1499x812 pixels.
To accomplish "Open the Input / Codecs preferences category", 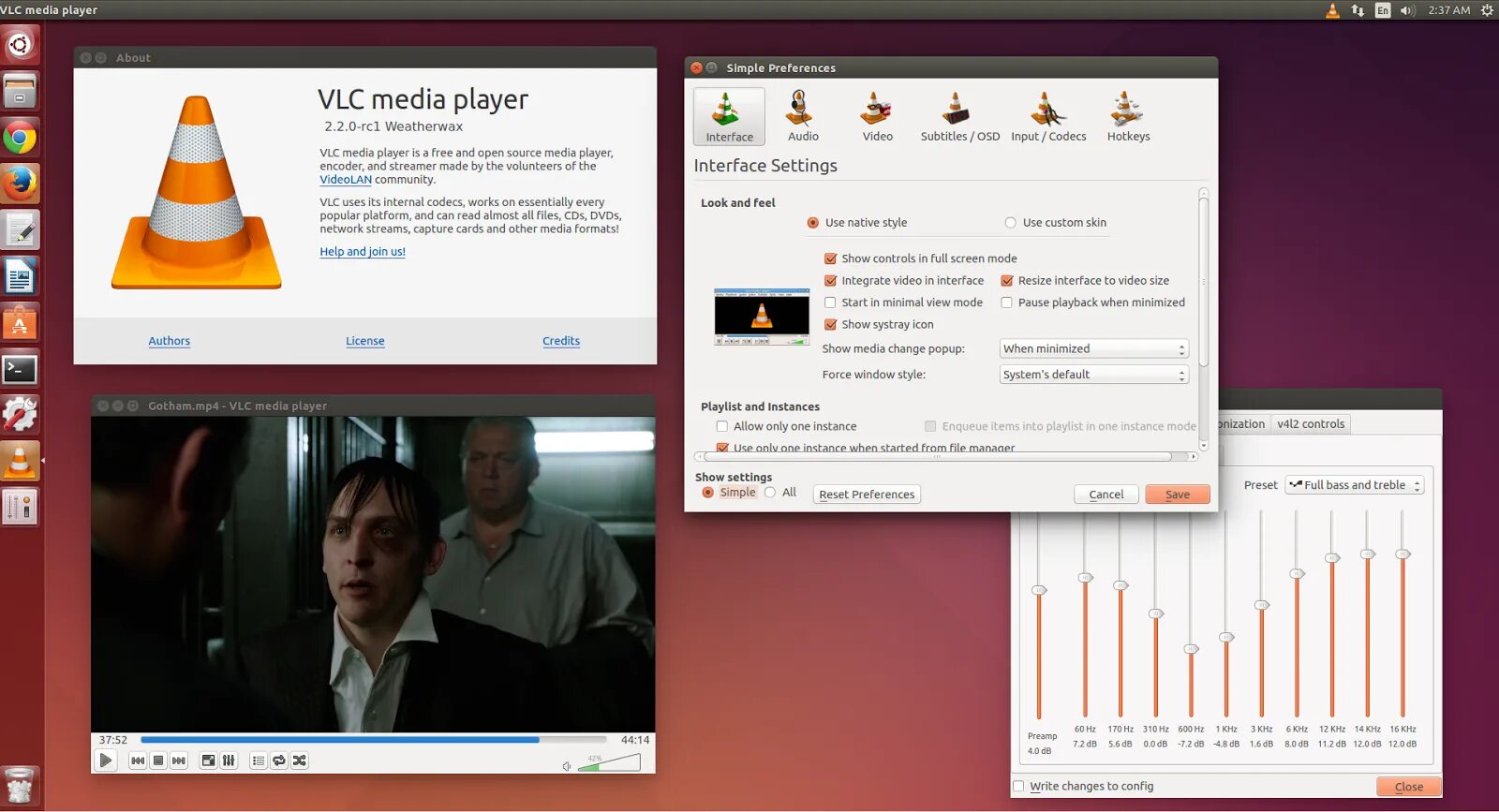I will (1048, 116).
